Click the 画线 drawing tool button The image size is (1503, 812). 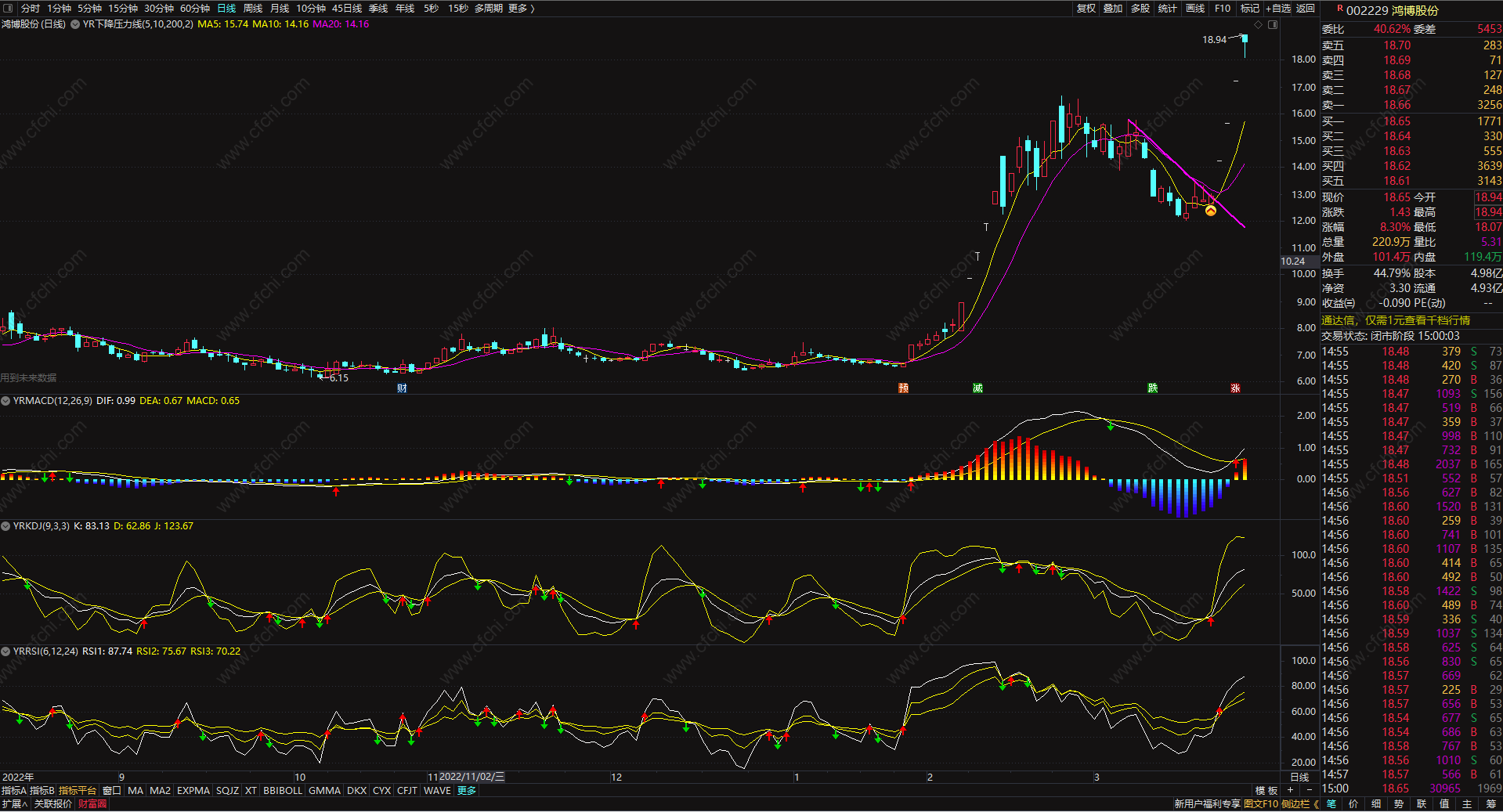[x=1195, y=9]
